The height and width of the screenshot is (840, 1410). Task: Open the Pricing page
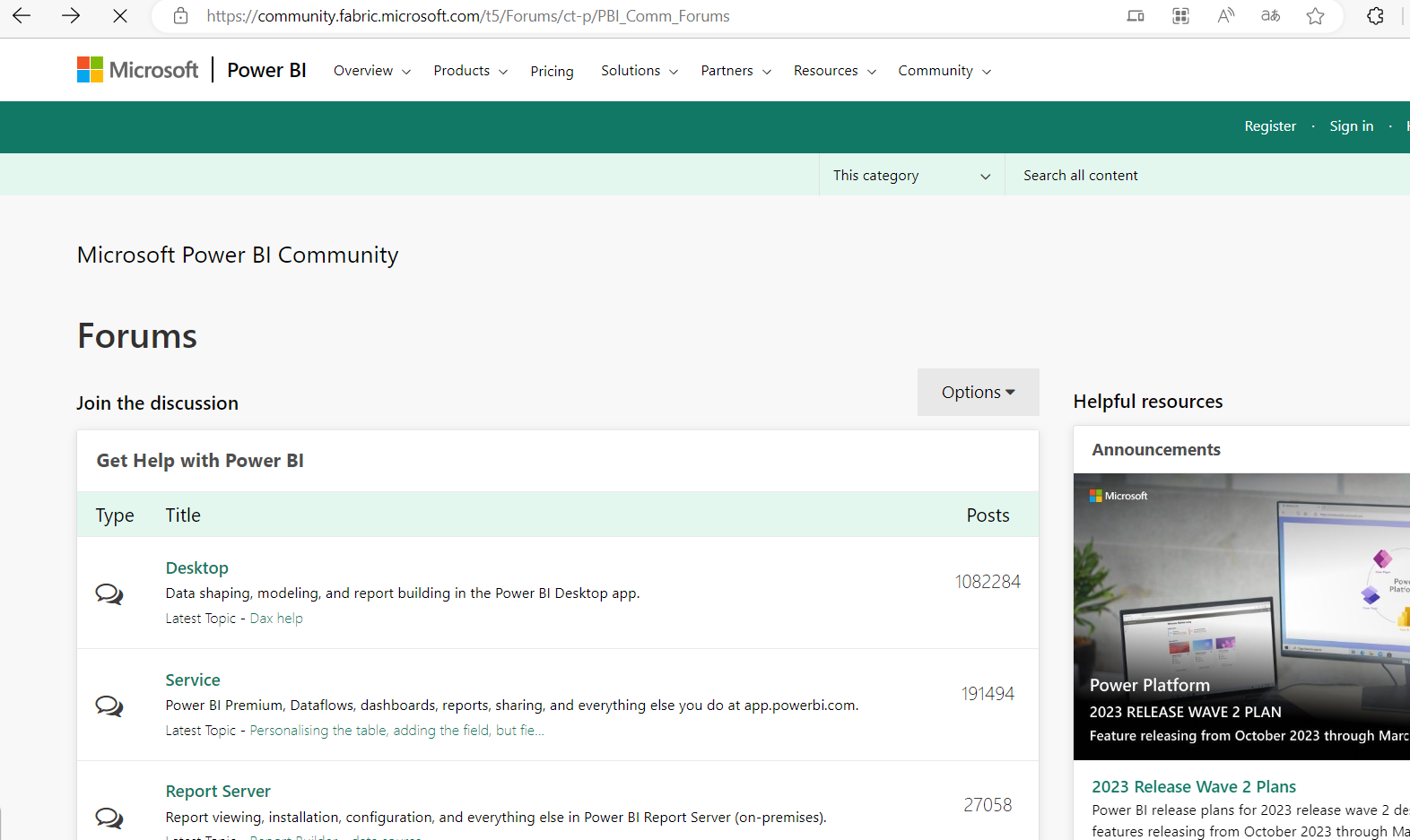552,72
